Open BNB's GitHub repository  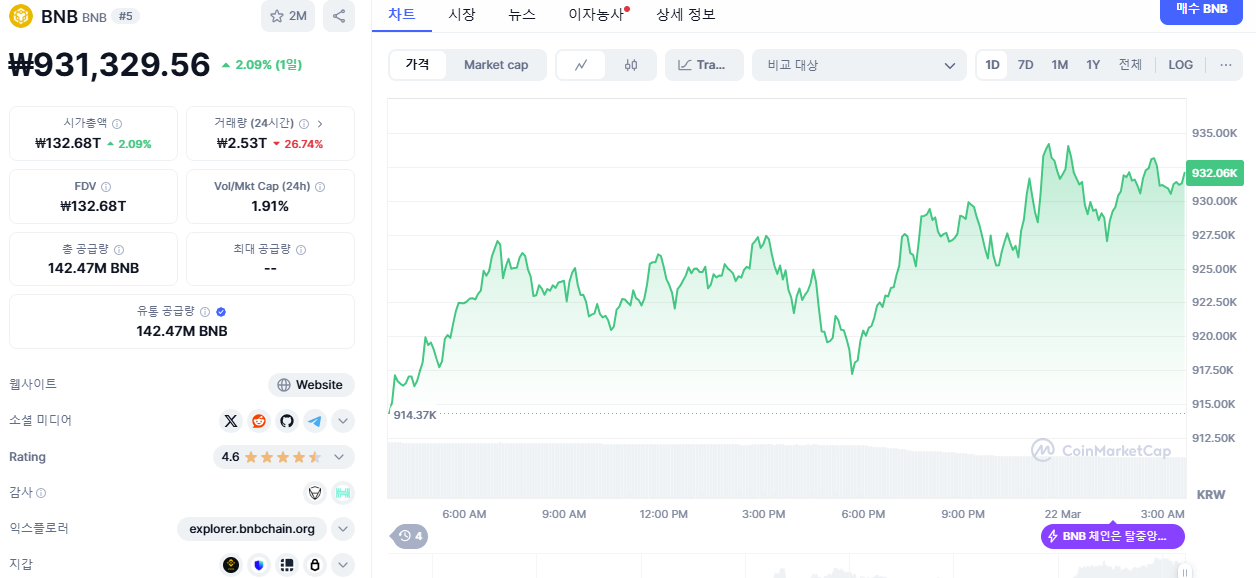click(x=287, y=421)
